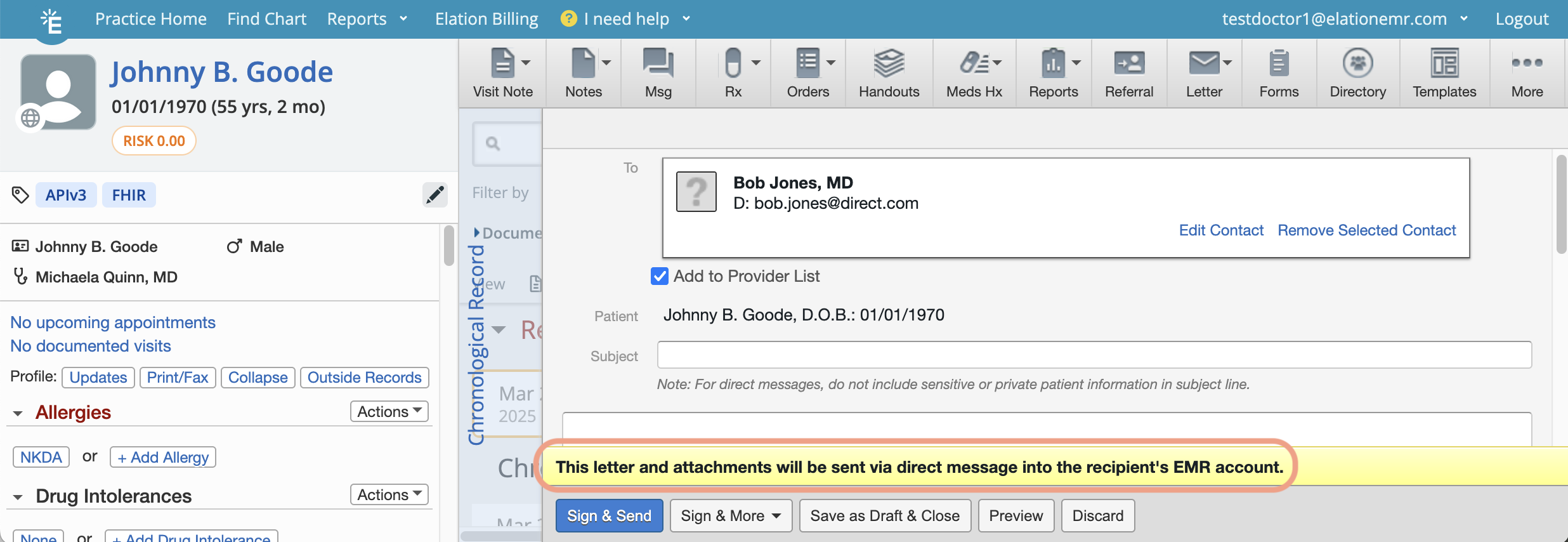
Task: Click Save as Draft & Close
Action: point(885,515)
